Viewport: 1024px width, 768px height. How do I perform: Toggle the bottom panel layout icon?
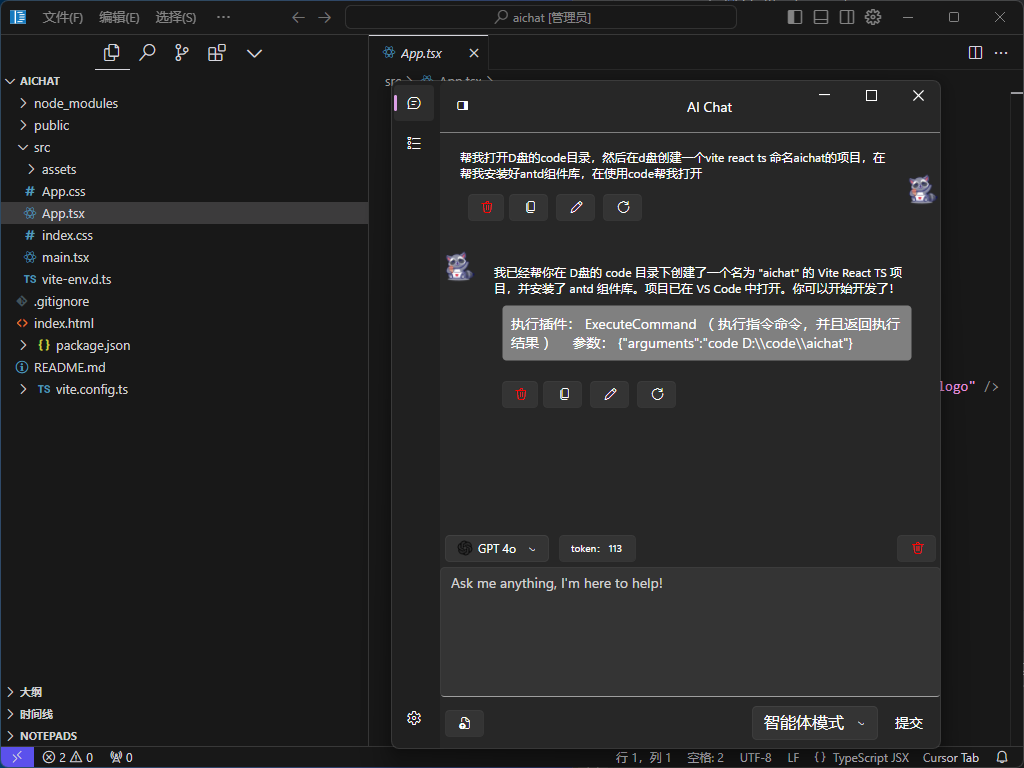point(821,18)
